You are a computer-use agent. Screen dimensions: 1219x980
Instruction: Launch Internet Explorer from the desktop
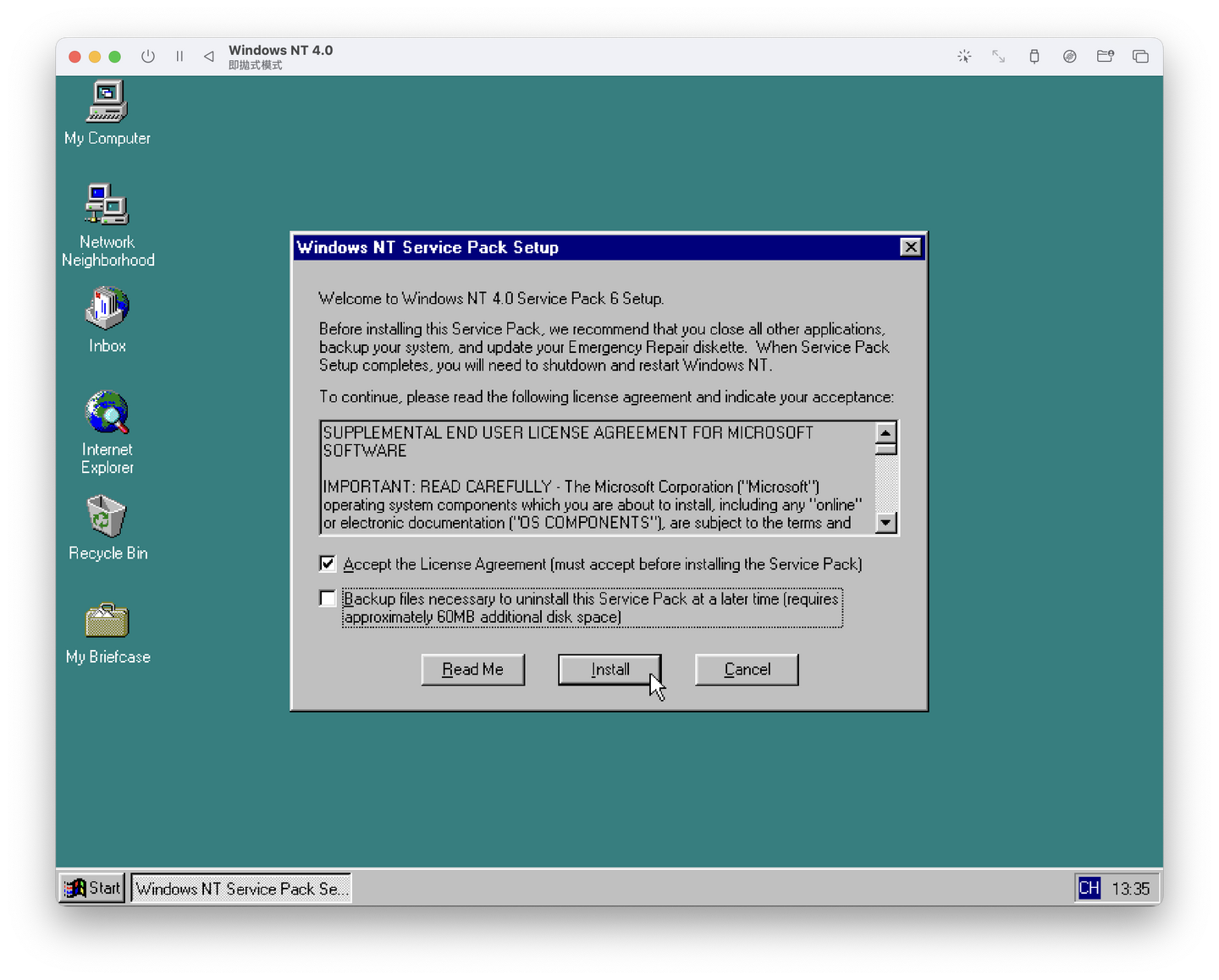point(107,415)
